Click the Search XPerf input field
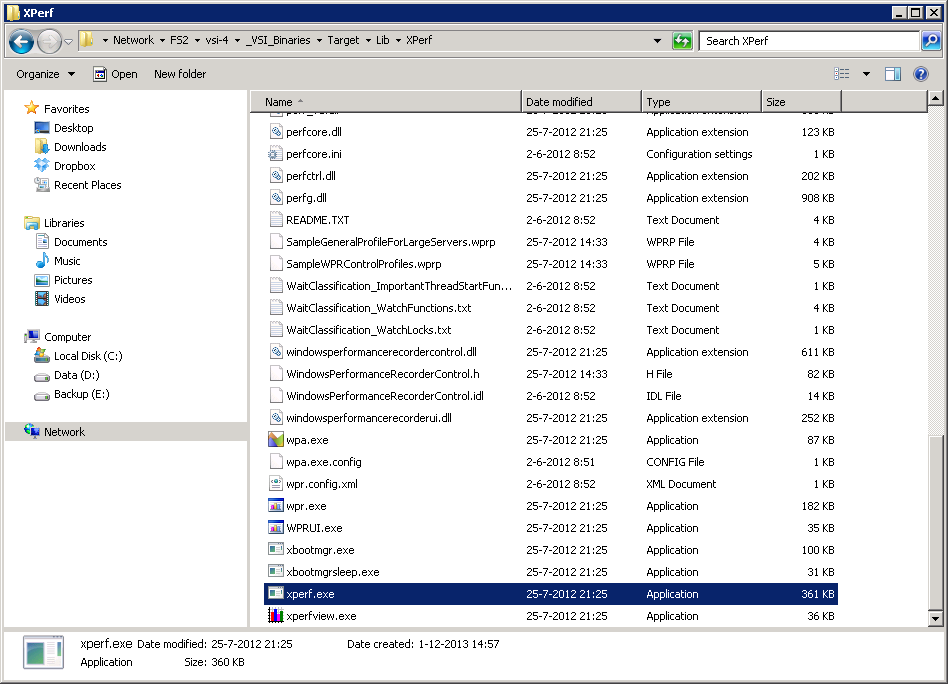Screen dimensions: 948x684 point(809,41)
